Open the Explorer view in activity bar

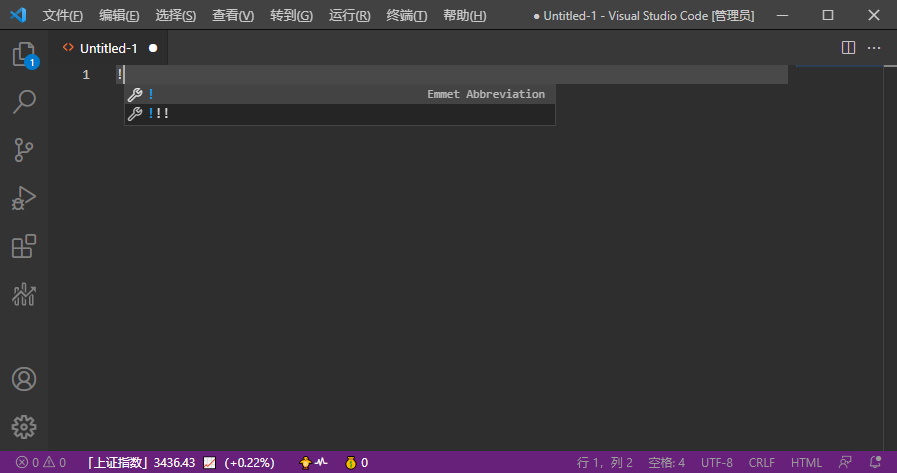point(24,54)
